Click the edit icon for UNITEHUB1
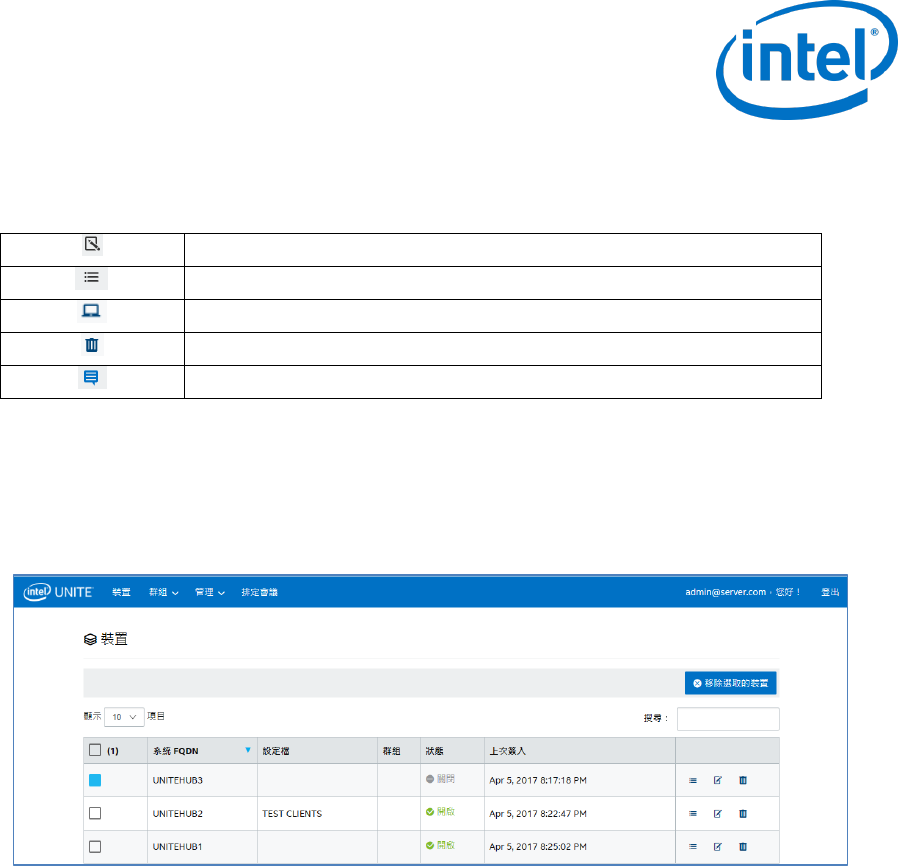The image size is (898, 866). pyautogui.click(x=717, y=846)
